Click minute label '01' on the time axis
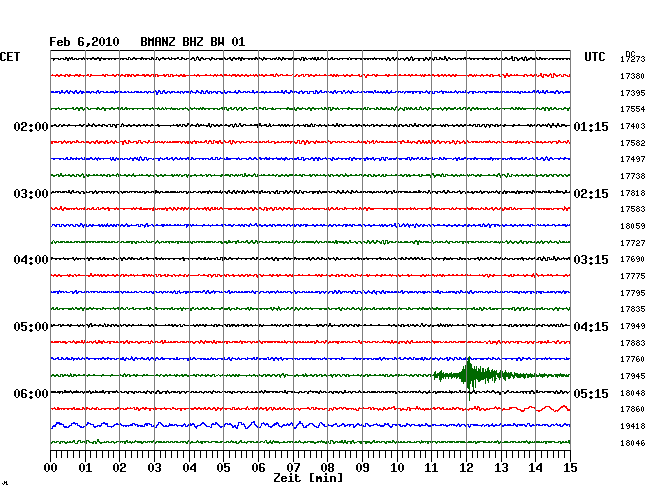 click(x=85, y=468)
